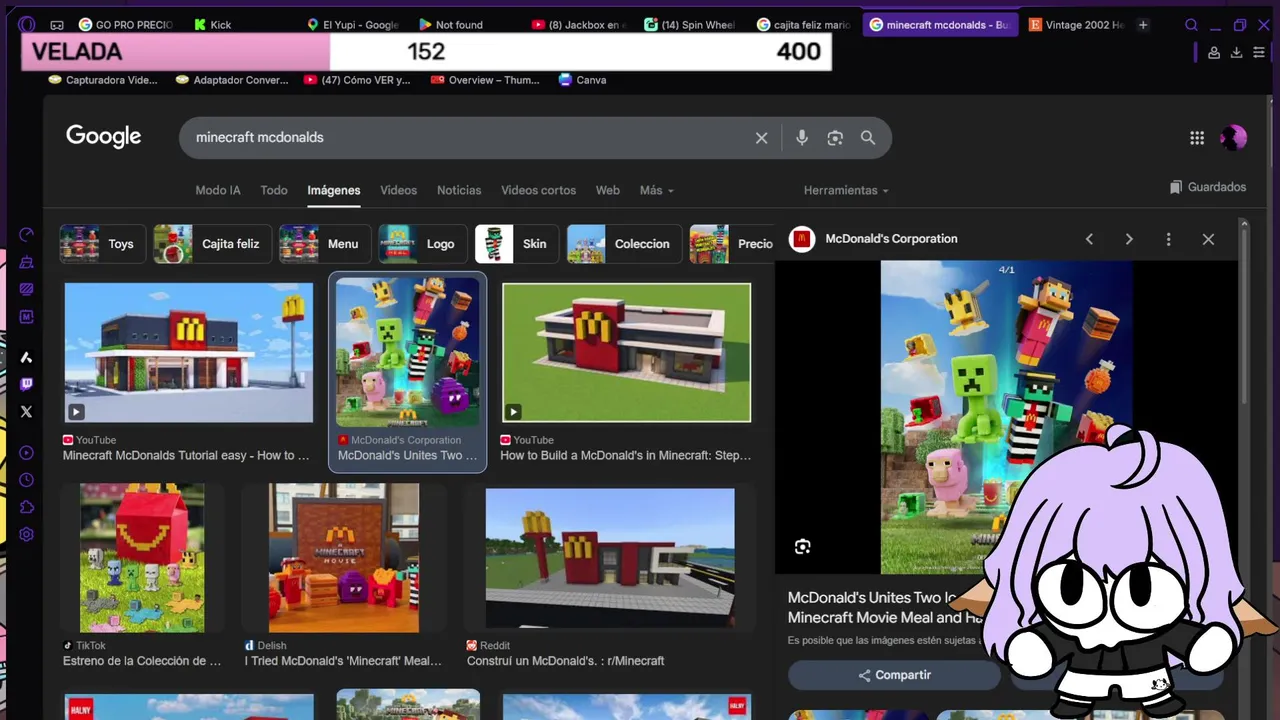Switch to the Videos cortos tab

coord(538,190)
